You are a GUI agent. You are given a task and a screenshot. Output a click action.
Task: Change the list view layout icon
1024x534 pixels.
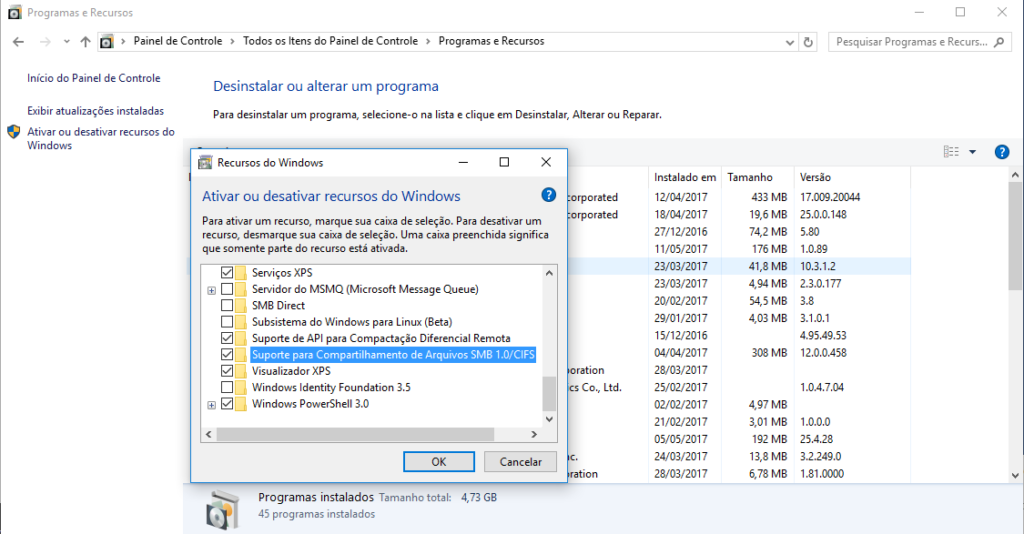click(951, 151)
